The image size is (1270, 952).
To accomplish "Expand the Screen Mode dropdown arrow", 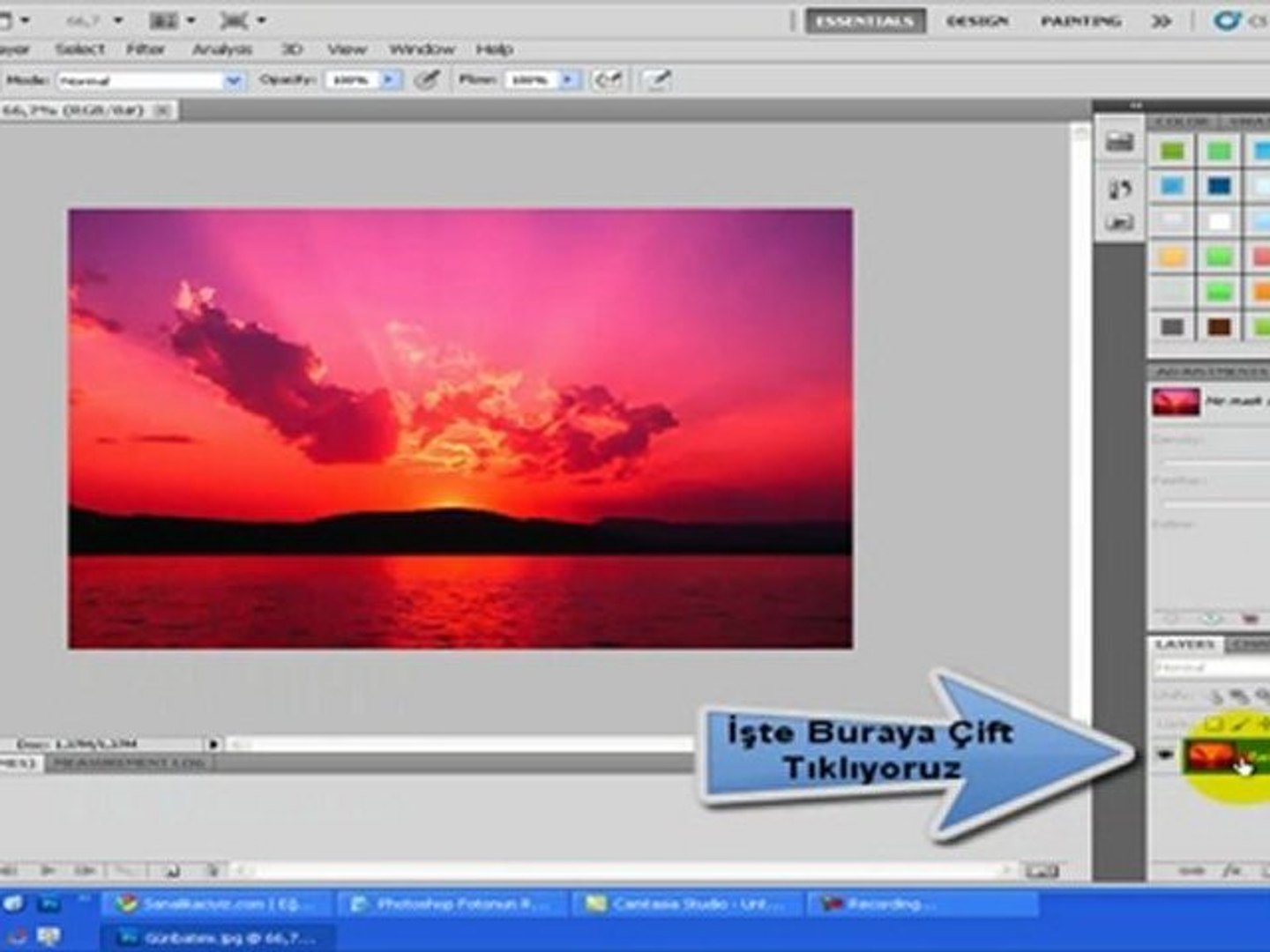I will 261,19.
